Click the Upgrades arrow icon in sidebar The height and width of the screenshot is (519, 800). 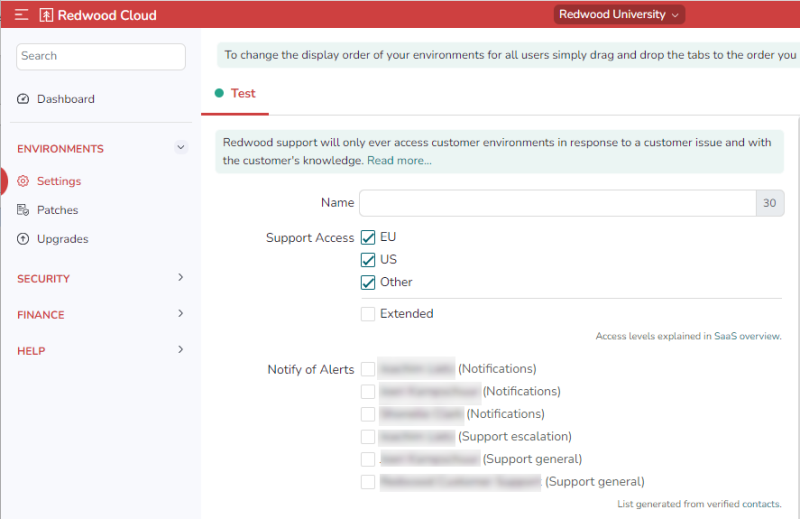[x=24, y=239]
